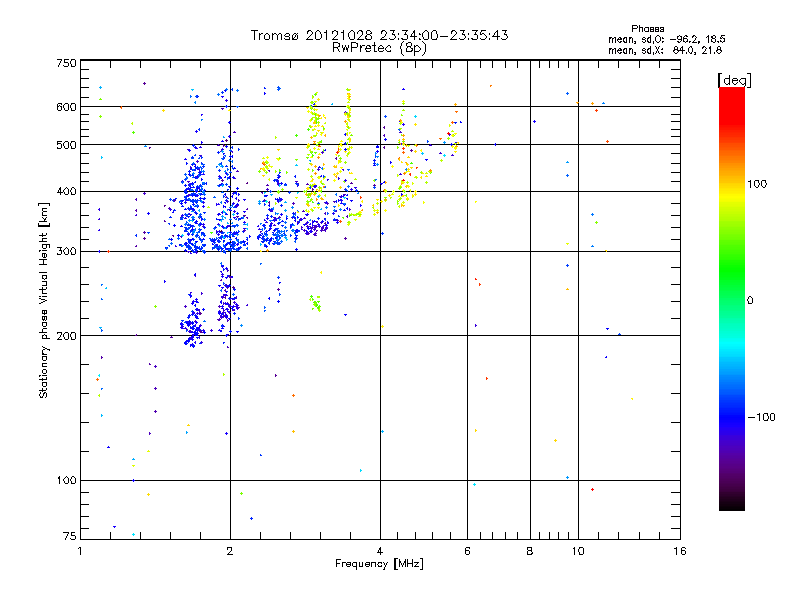Select the "mean, sd,O: -96.2, 18.5" statistics line
The image size is (800, 600).
(666, 39)
